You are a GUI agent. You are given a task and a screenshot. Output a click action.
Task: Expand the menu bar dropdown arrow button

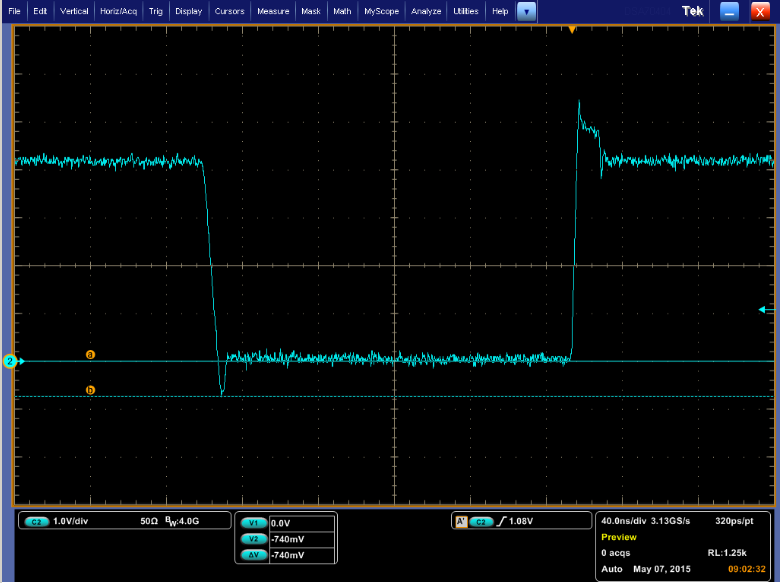[x=526, y=11]
